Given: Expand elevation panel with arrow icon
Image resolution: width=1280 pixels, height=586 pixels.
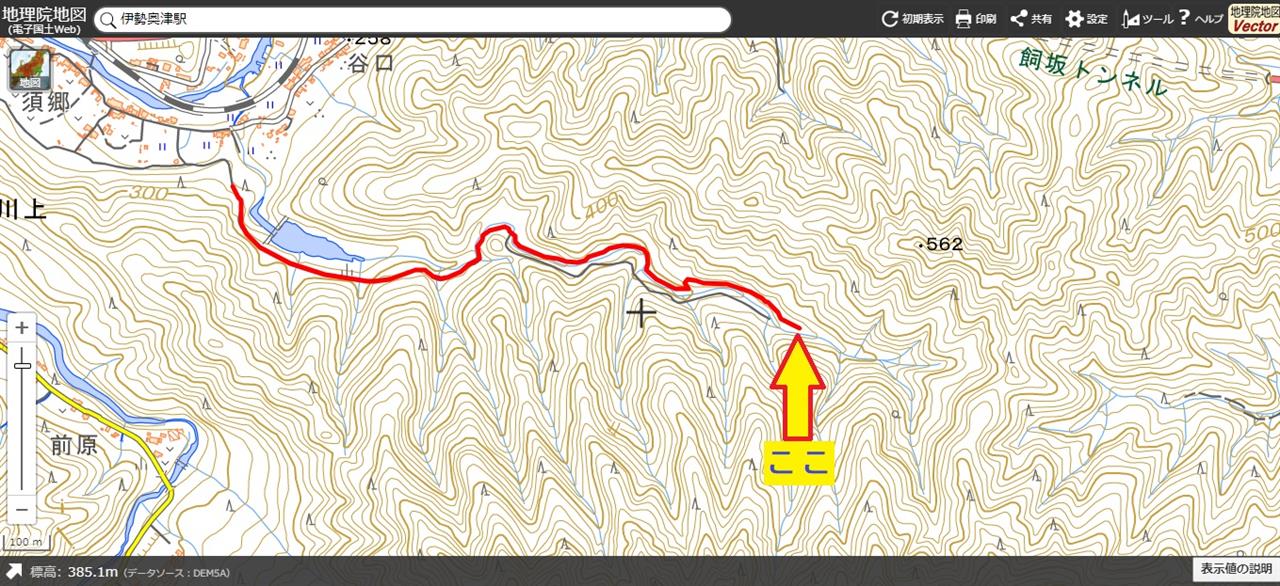Looking at the screenshot, I should 15,572.
